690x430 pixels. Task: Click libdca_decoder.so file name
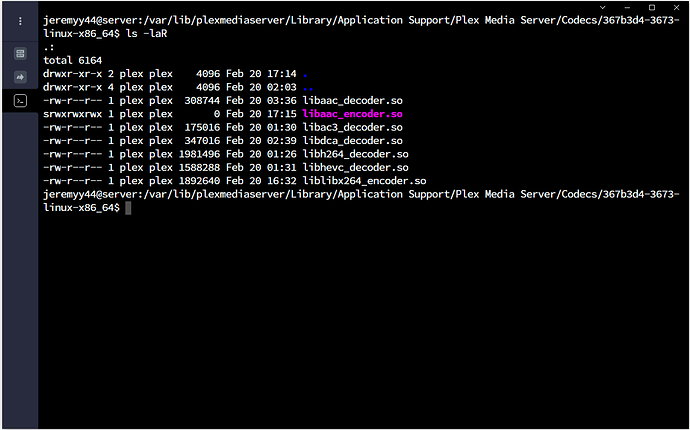pyautogui.click(x=352, y=141)
